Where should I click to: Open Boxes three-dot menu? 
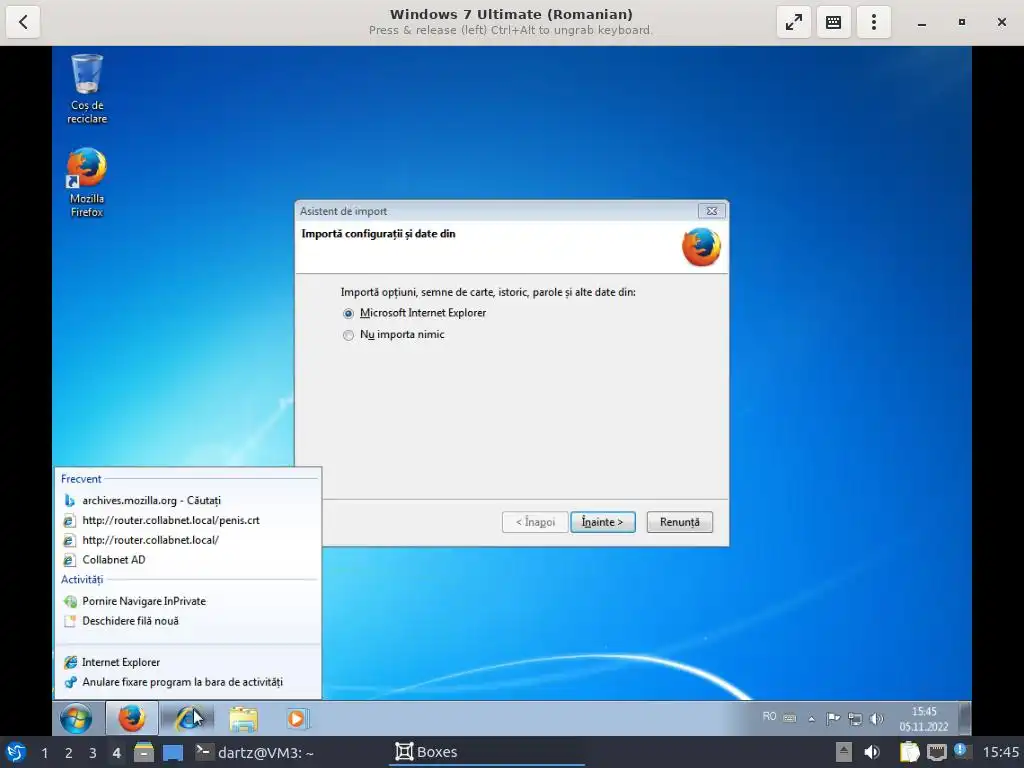[x=873, y=22]
